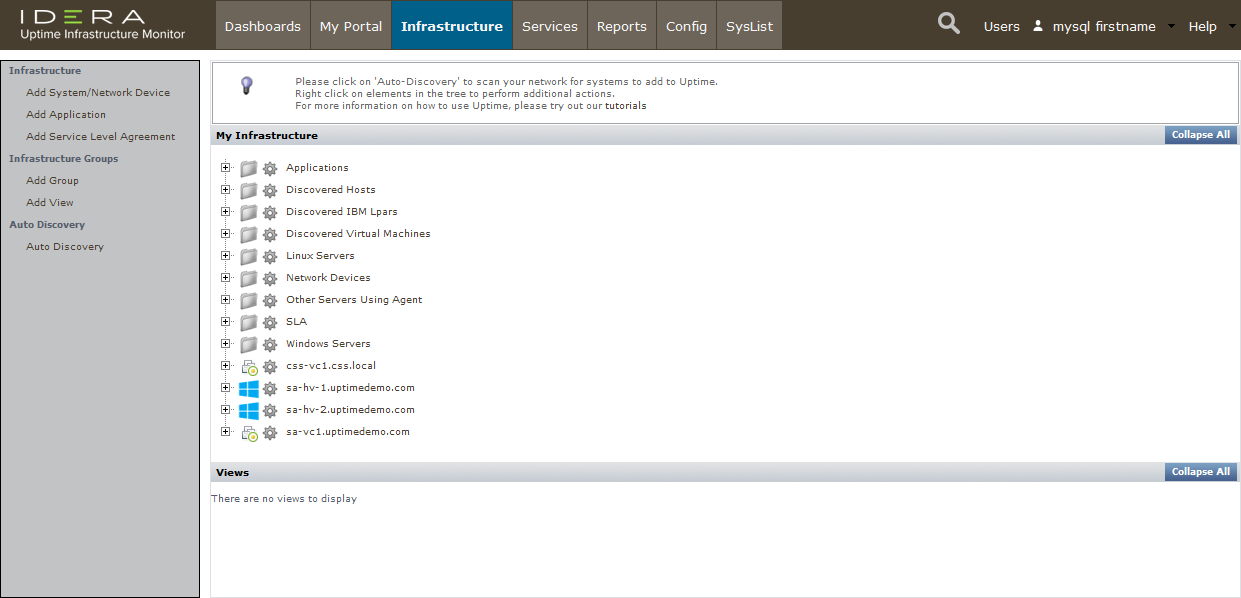
Task: Open gear menu for Applications
Action: 270,168
